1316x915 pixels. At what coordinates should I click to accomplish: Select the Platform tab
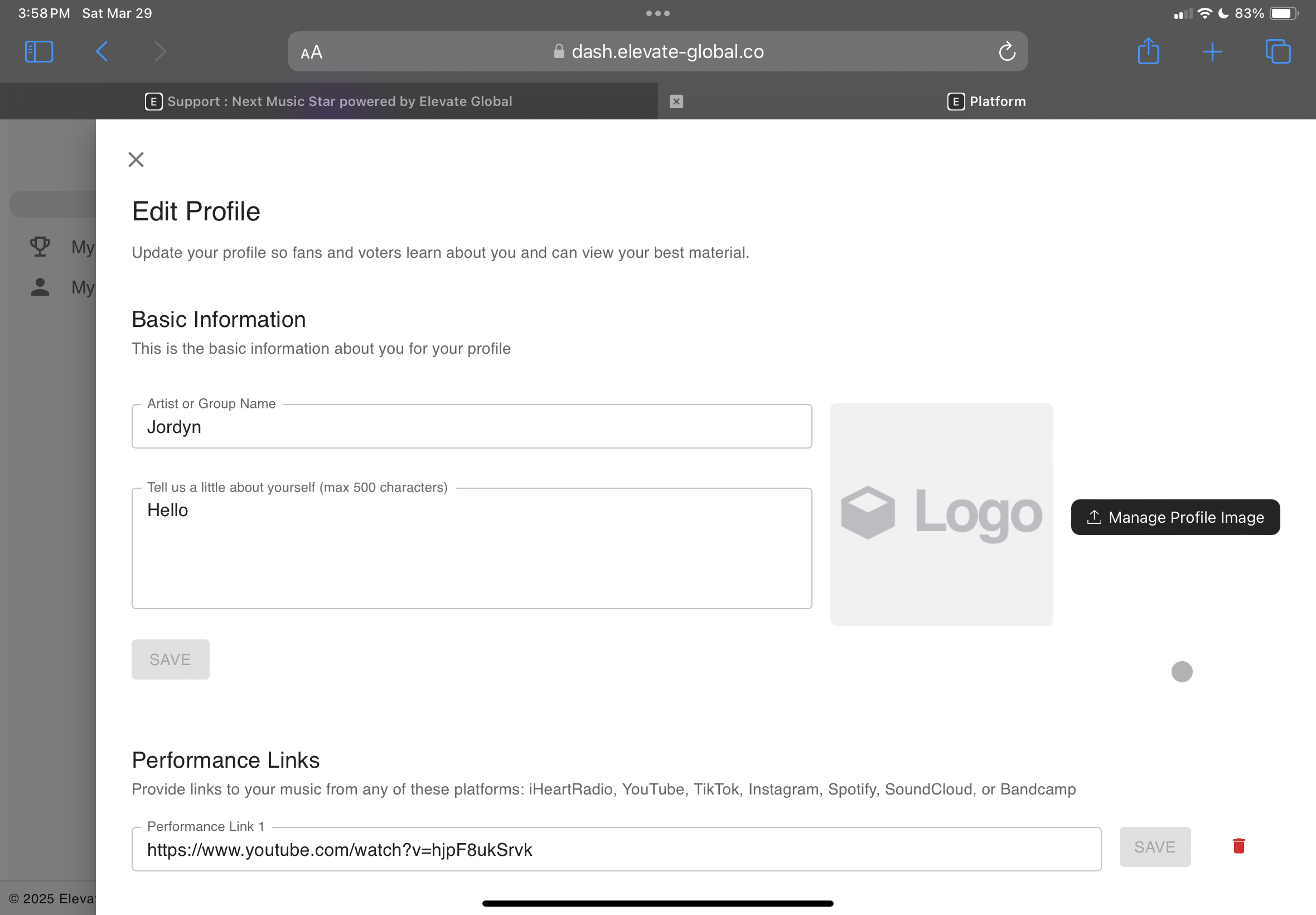click(x=986, y=102)
